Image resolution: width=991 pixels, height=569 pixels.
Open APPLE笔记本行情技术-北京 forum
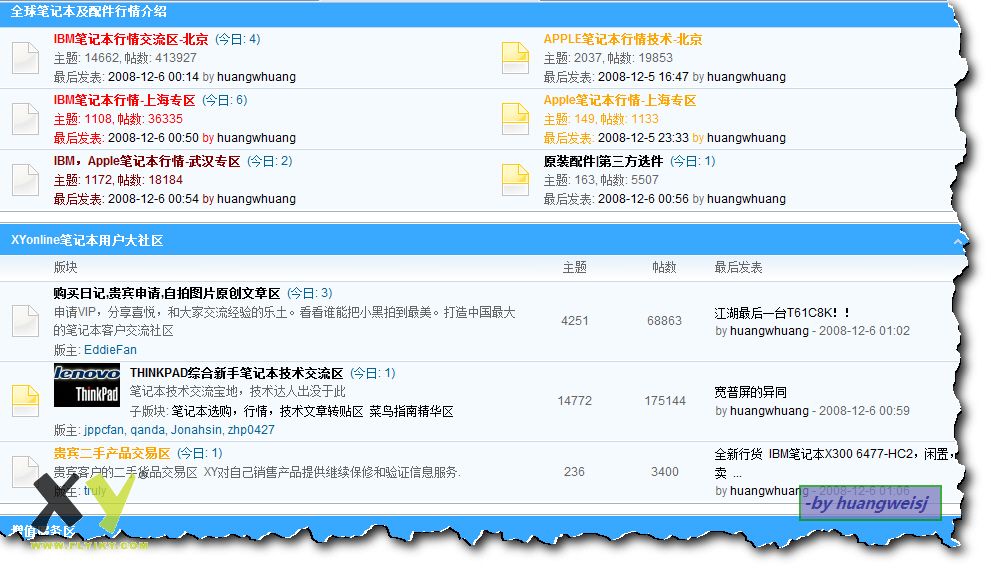click(623, 39)
